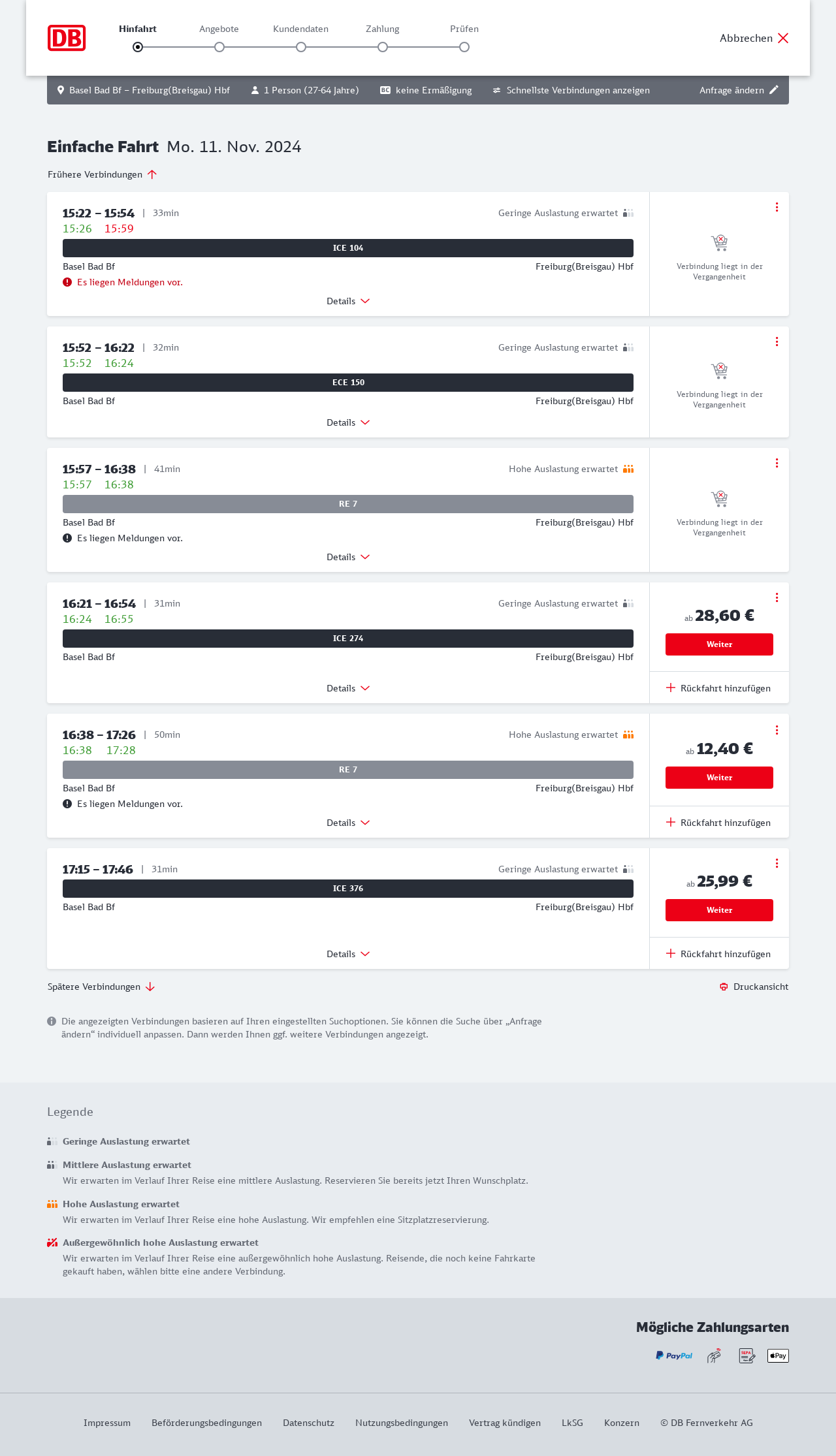Load Spätere Verbindungen

(101, 987)
